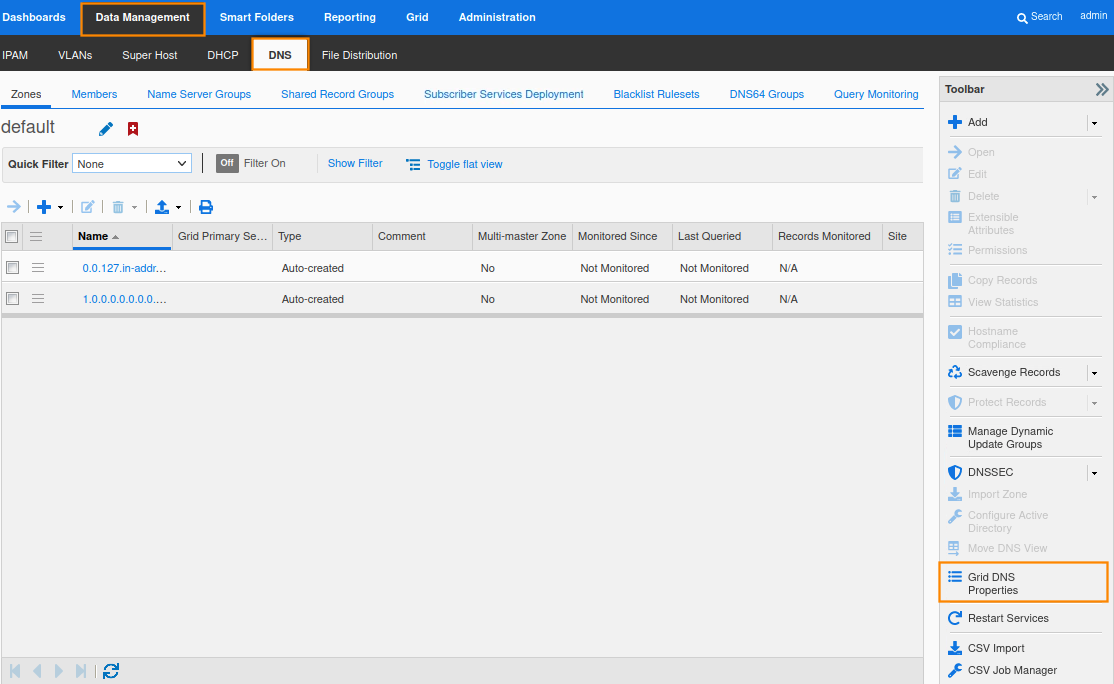This screenshot has height=684, width=1114.
Task: Select checkbox for 0.0.127.in-addr zone row
Action: 13,268
